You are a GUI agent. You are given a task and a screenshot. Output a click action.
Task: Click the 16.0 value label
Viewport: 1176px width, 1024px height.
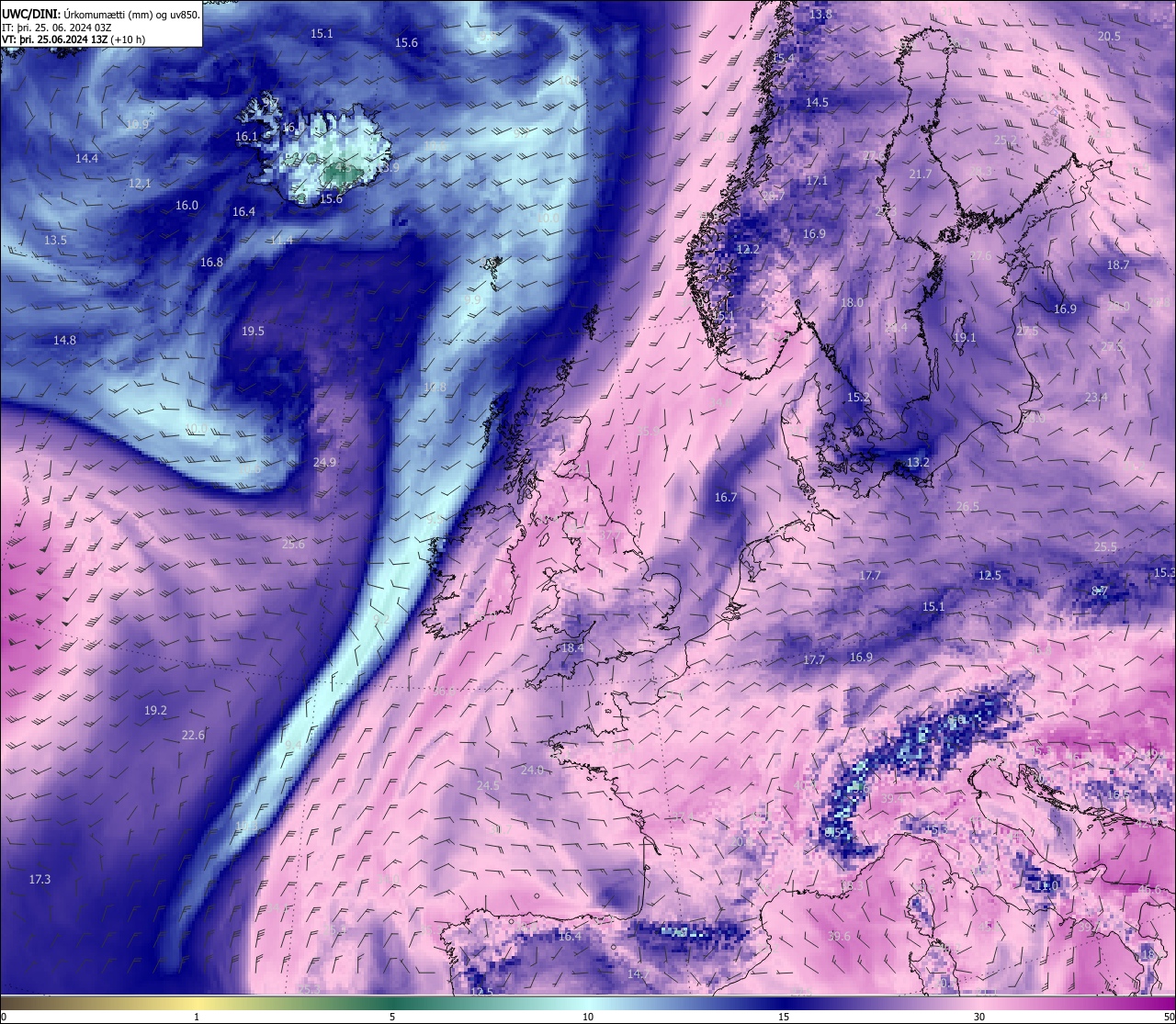tap(187, 206)
